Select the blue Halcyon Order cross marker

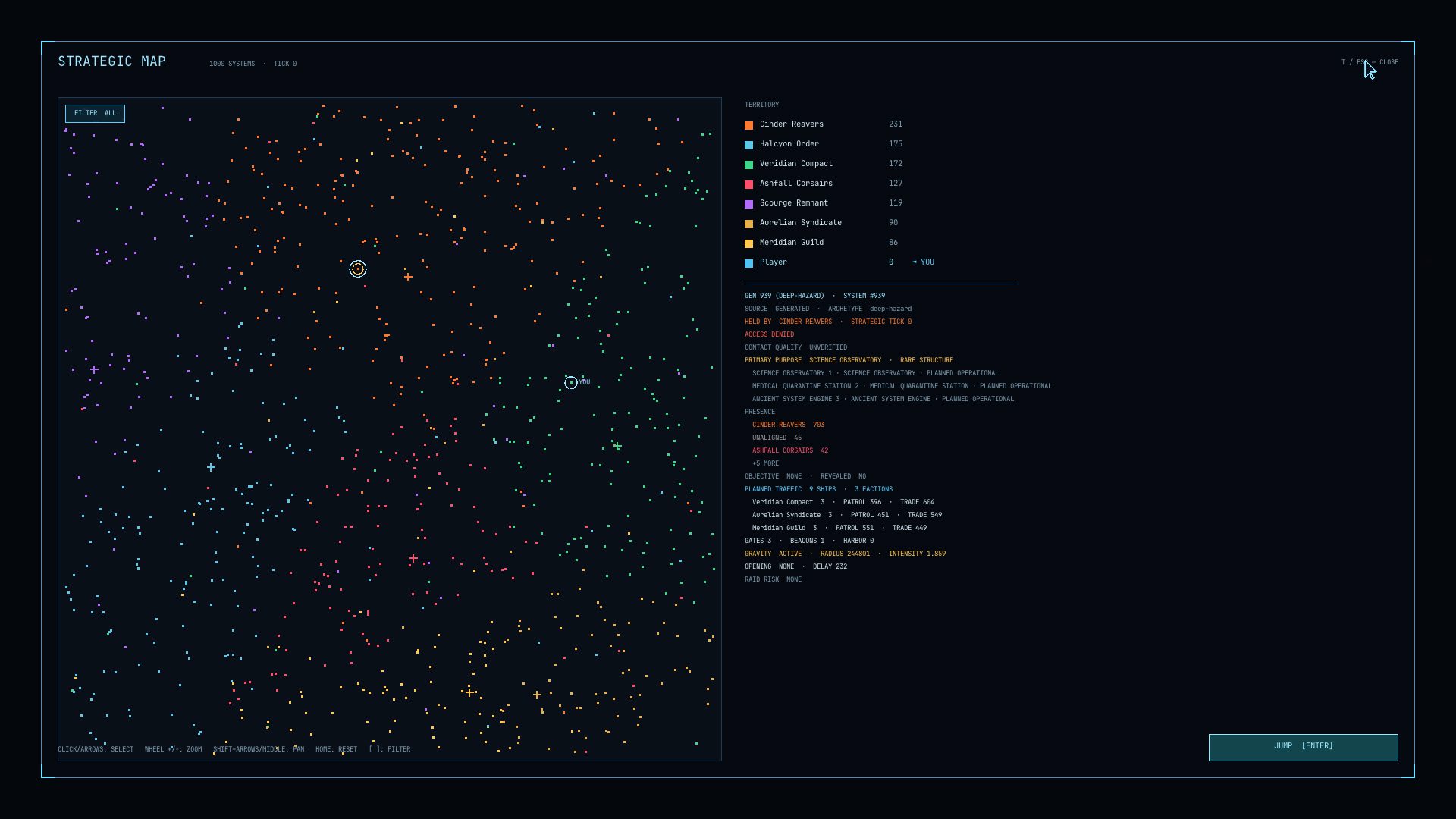pyautogui.click(x=211, y=467)
